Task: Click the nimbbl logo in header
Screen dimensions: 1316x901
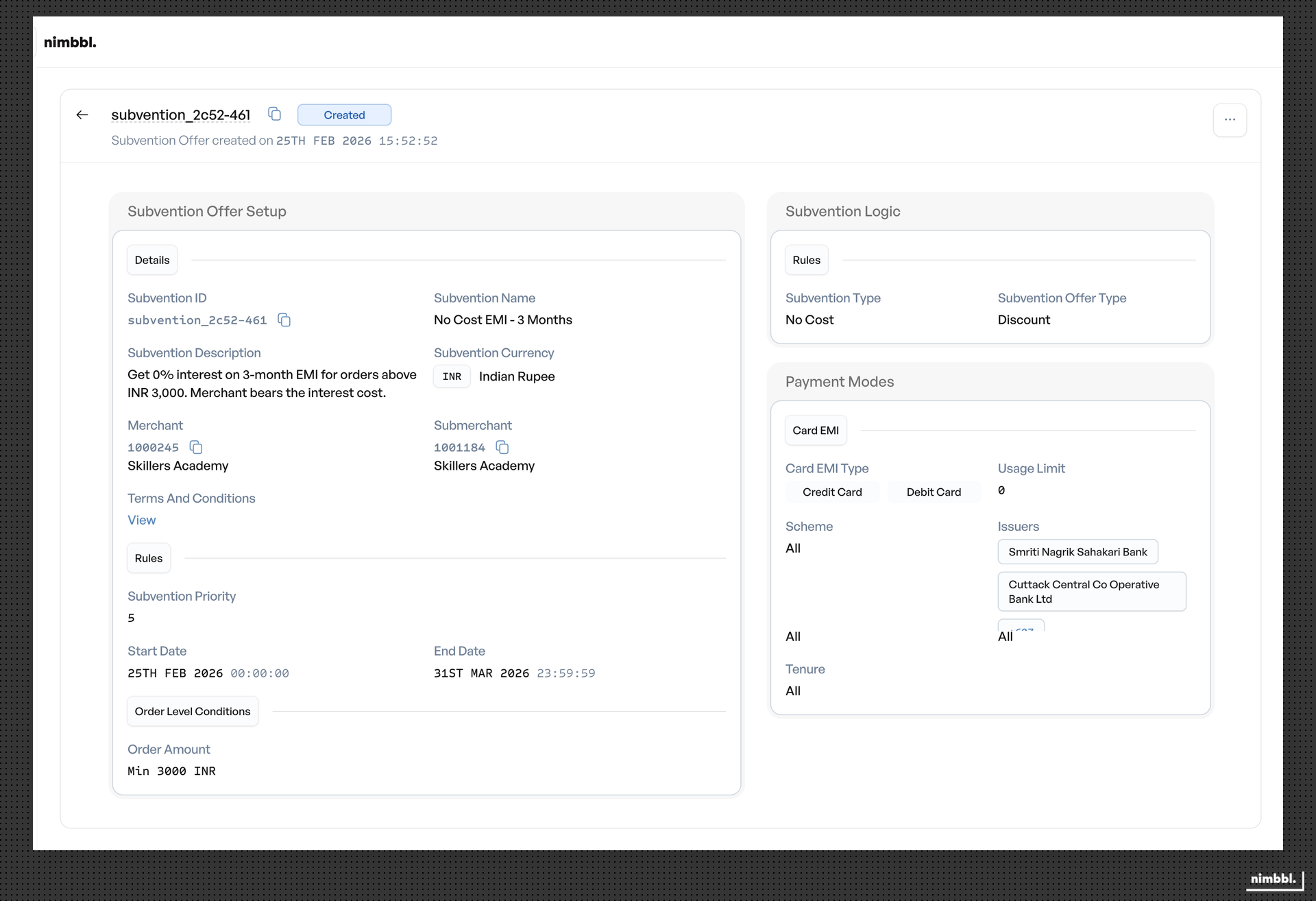Action: click(70, 43)
